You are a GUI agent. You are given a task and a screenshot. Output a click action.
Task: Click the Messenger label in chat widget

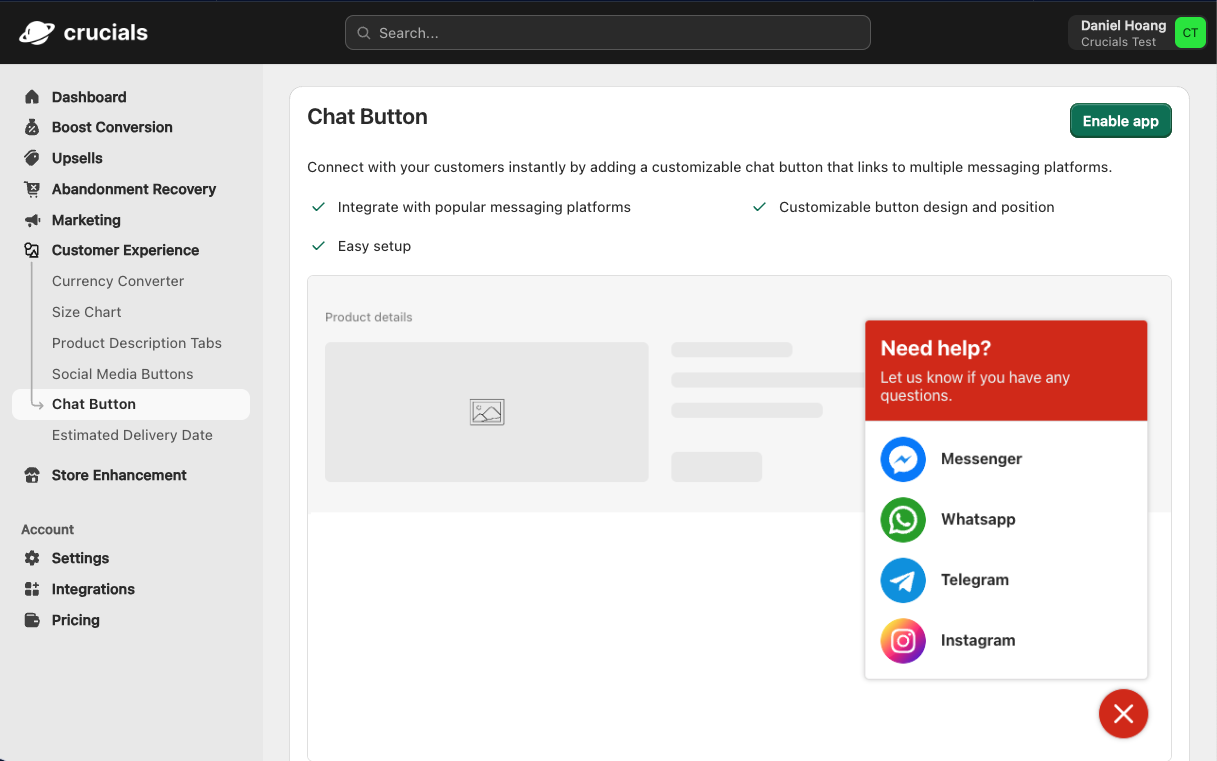(981, 459)
